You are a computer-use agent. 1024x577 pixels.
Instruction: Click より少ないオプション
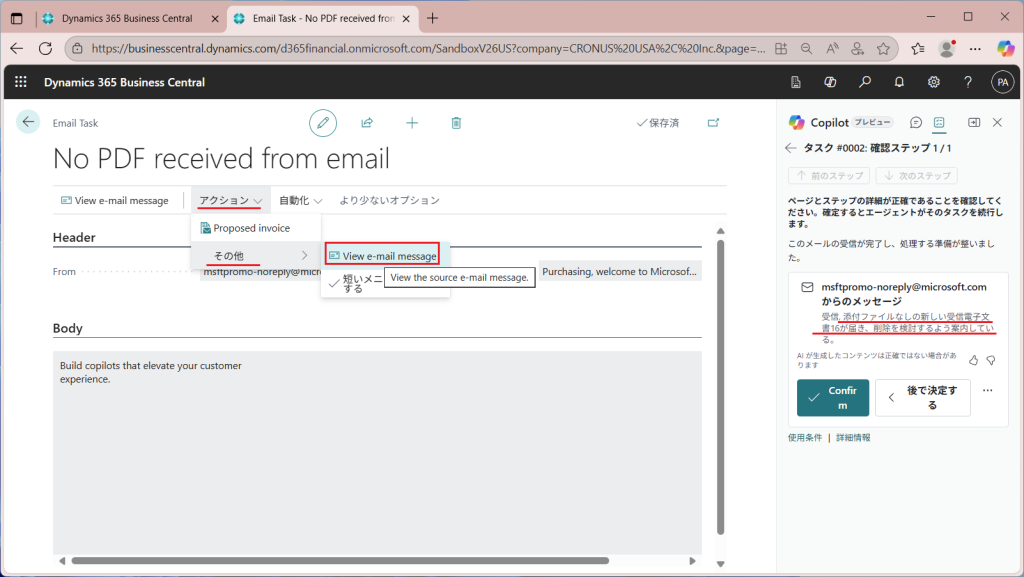(x=389, y=200)
